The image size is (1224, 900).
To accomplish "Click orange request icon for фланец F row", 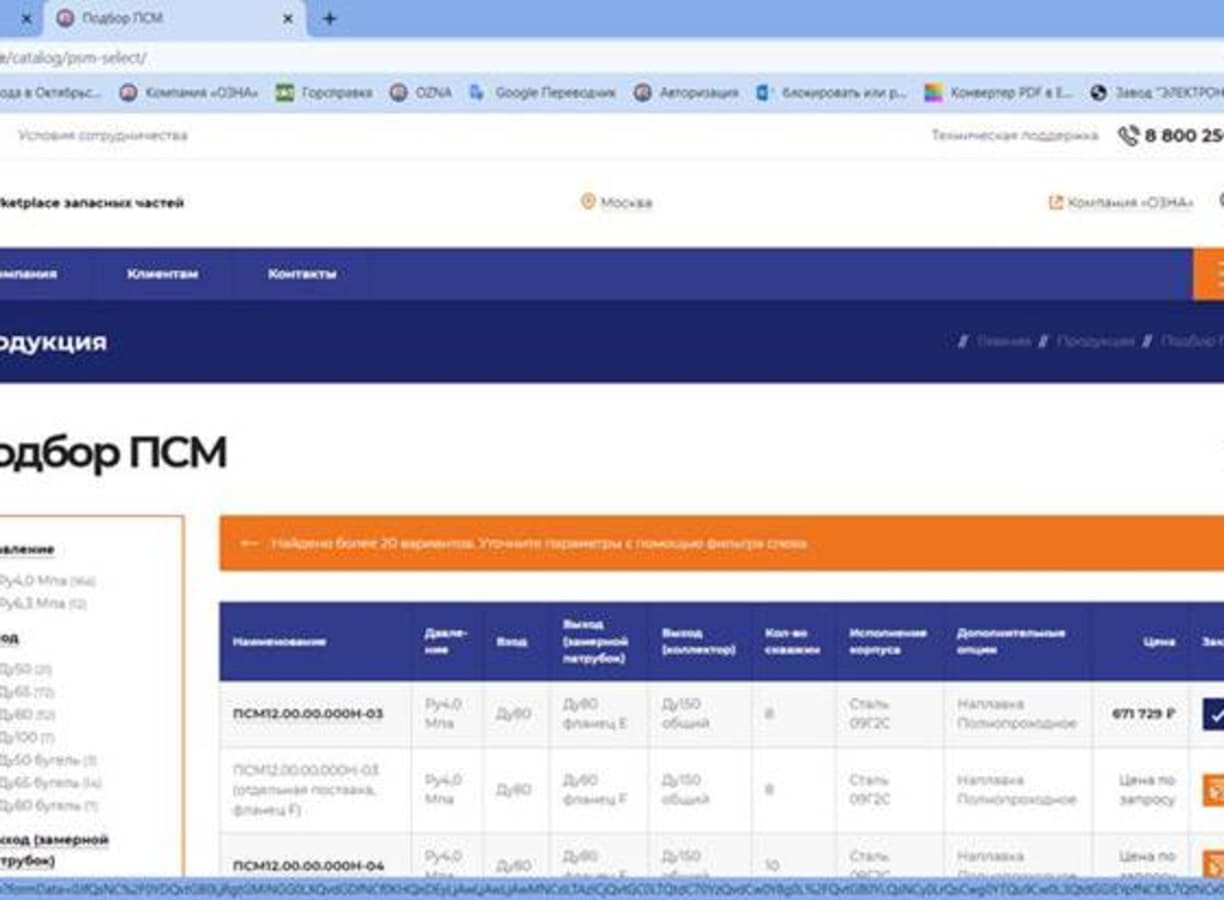I will point(1213,790).
